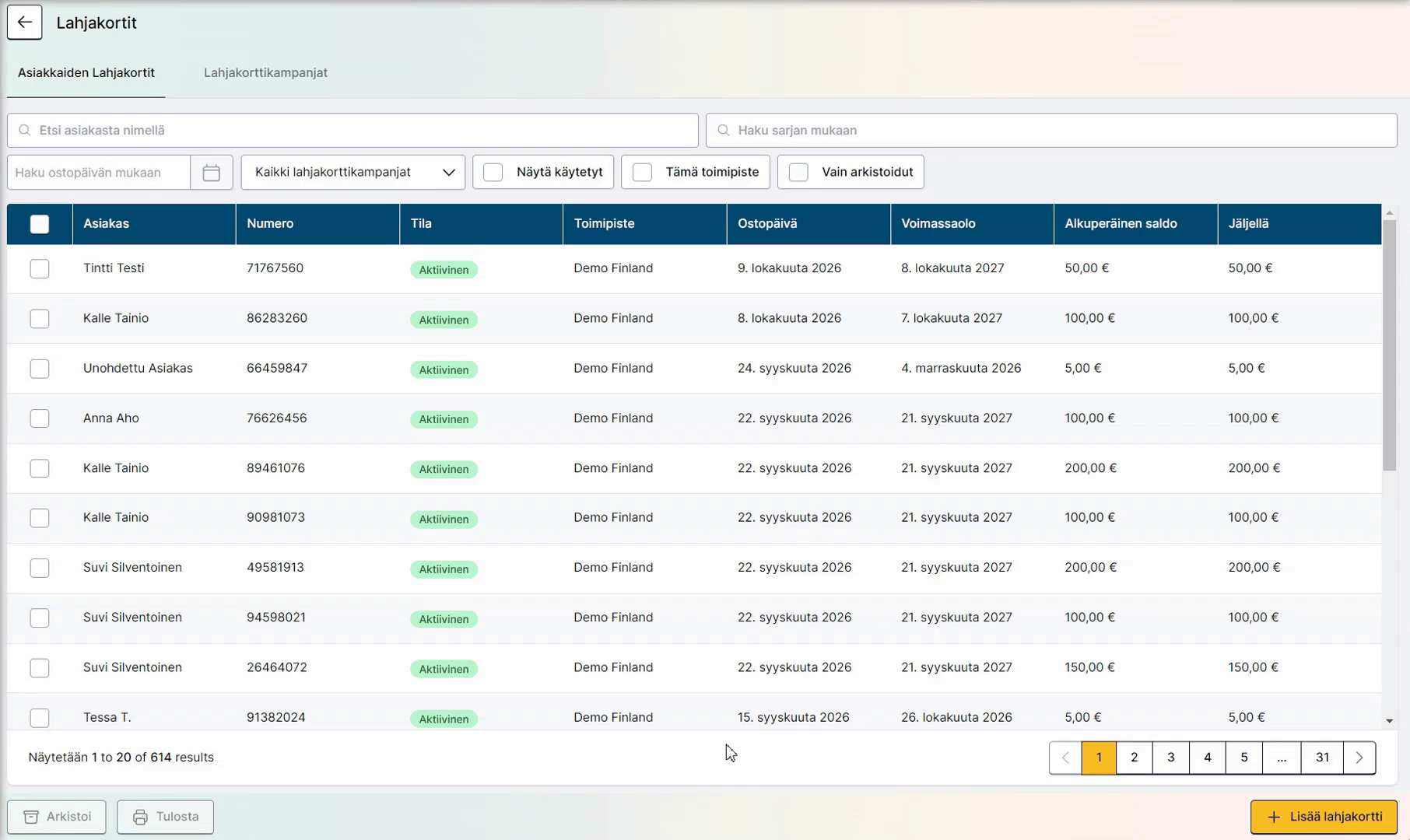This screenshot has width=1410, height=840.
Task: Click the Lisää lahjakortti button
Action: [x=1324, y=817]
